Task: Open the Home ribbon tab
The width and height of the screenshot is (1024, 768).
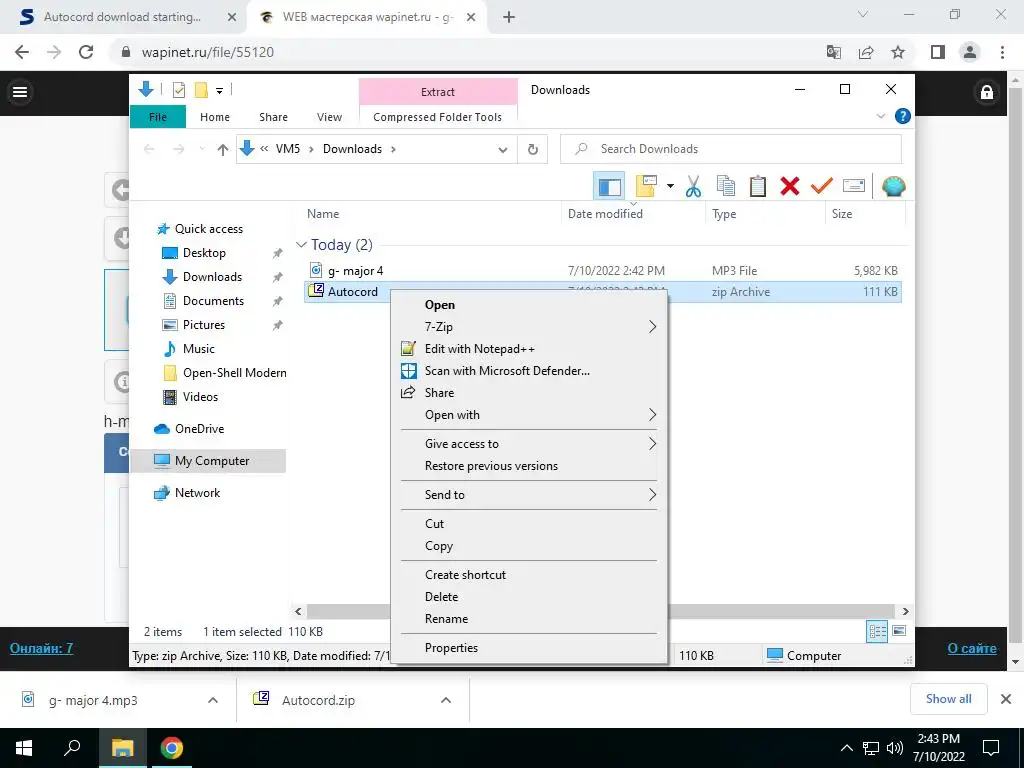Action: 215,117
